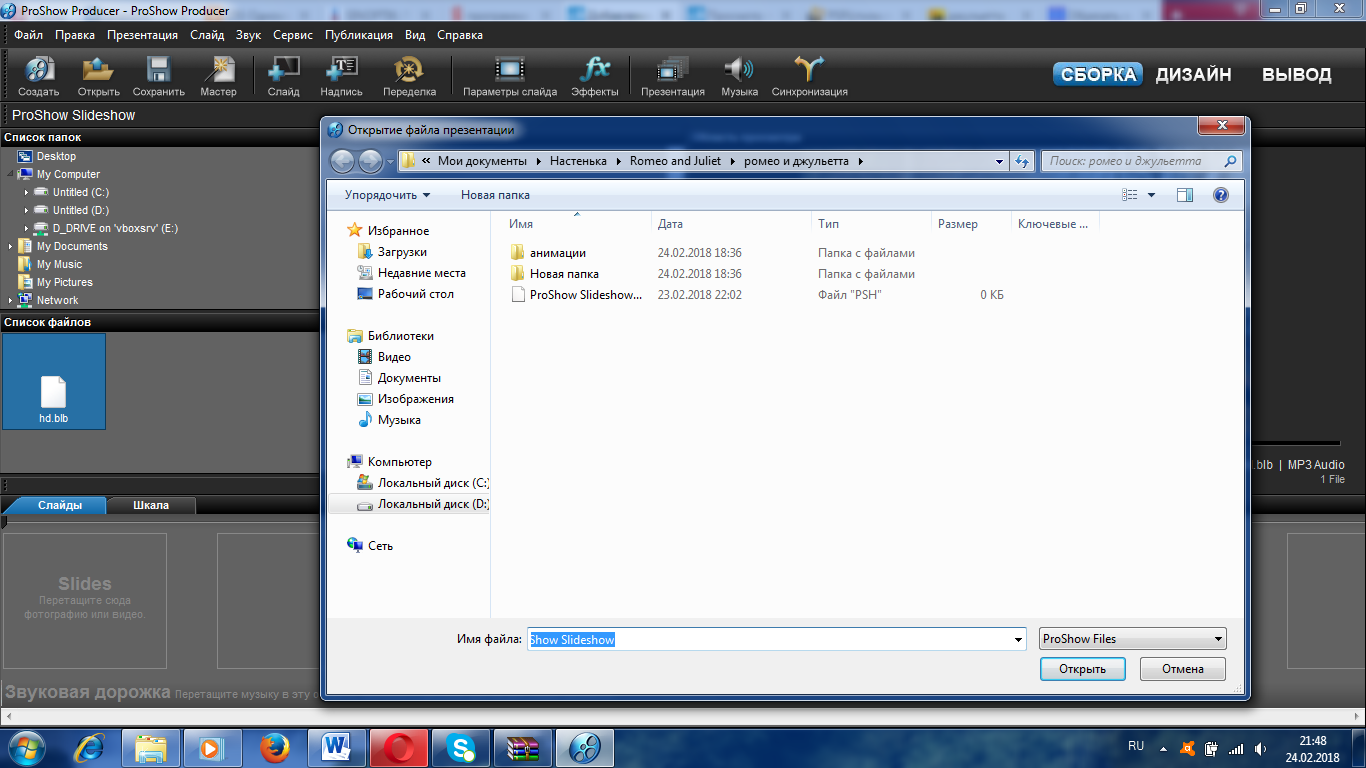Viewport: 1366px width, 768px height.
Task: Sort files by Дата column
Action: (x=731, y=224)
